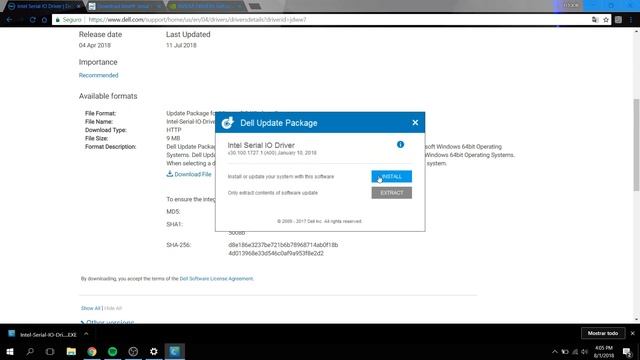Open Windows search from taskbar
Viewport: 640px width, 360px height.
30,351
